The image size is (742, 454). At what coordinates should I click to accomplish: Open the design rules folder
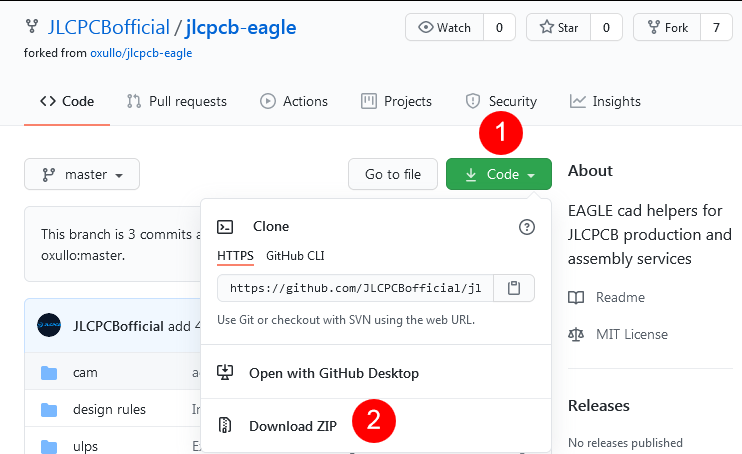109,409
